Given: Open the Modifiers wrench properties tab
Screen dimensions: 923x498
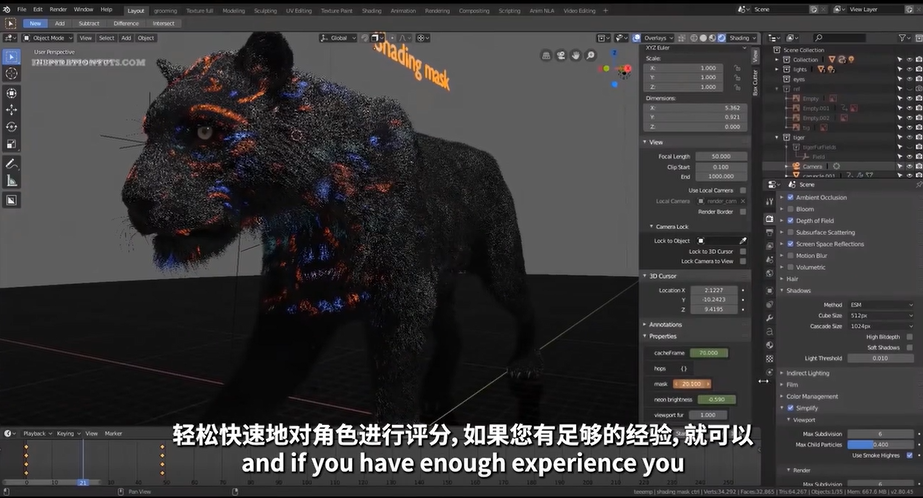Looking at the screenshot, I should 769,318.
